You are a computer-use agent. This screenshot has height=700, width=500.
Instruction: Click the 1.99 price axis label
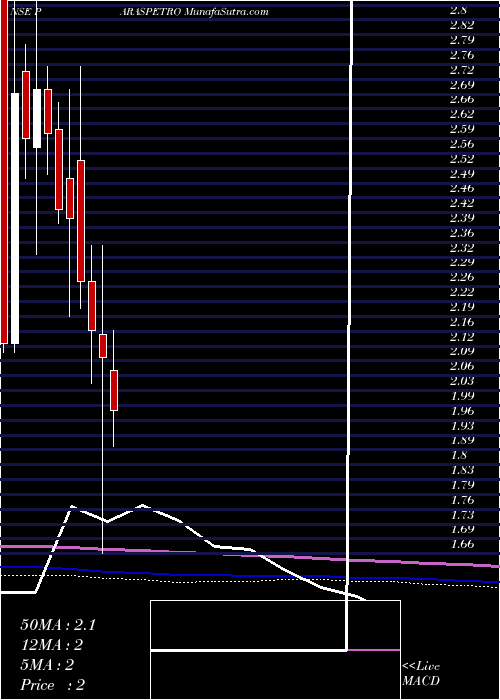[x=462, y=396]
